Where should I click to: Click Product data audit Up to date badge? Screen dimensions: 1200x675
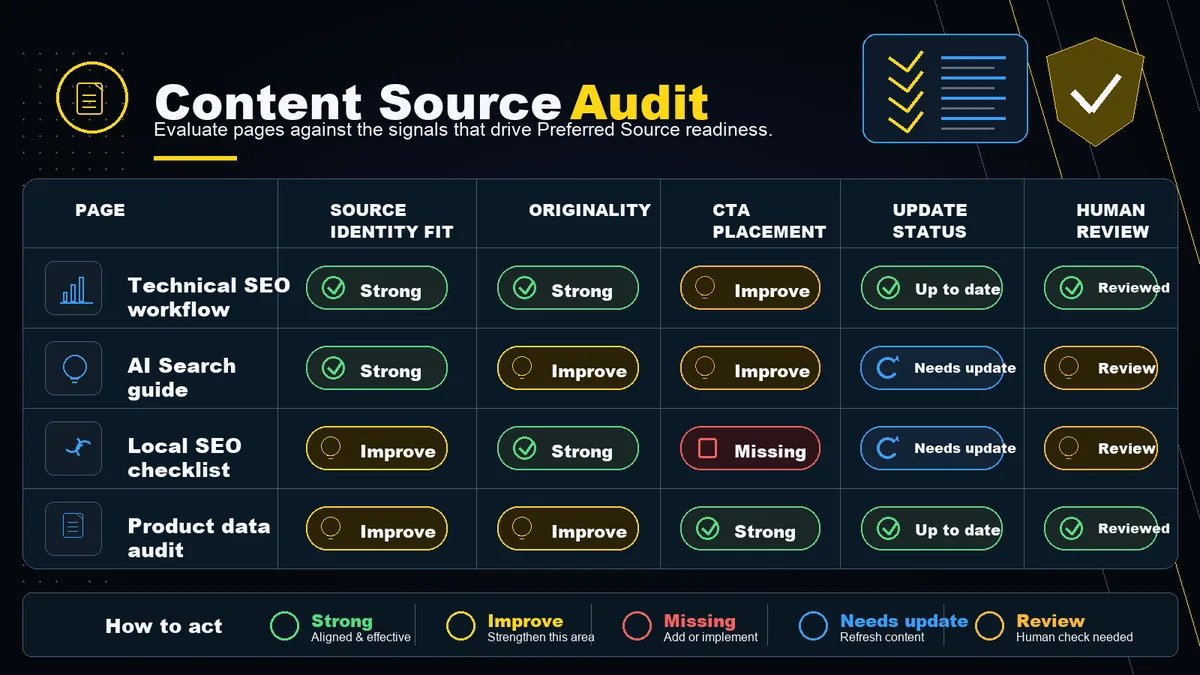[x=932, y=529]
